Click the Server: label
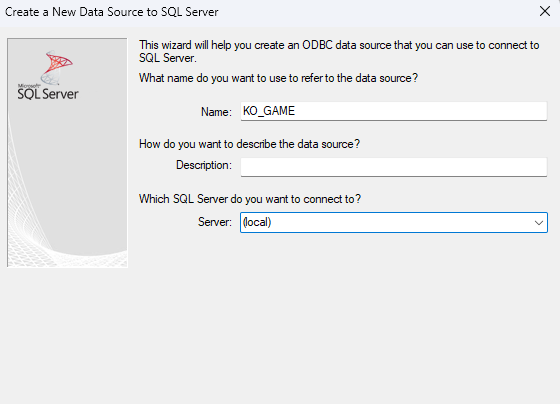Image resolution: width=560 pixels, height=404 pixels. tap(215, 222)
